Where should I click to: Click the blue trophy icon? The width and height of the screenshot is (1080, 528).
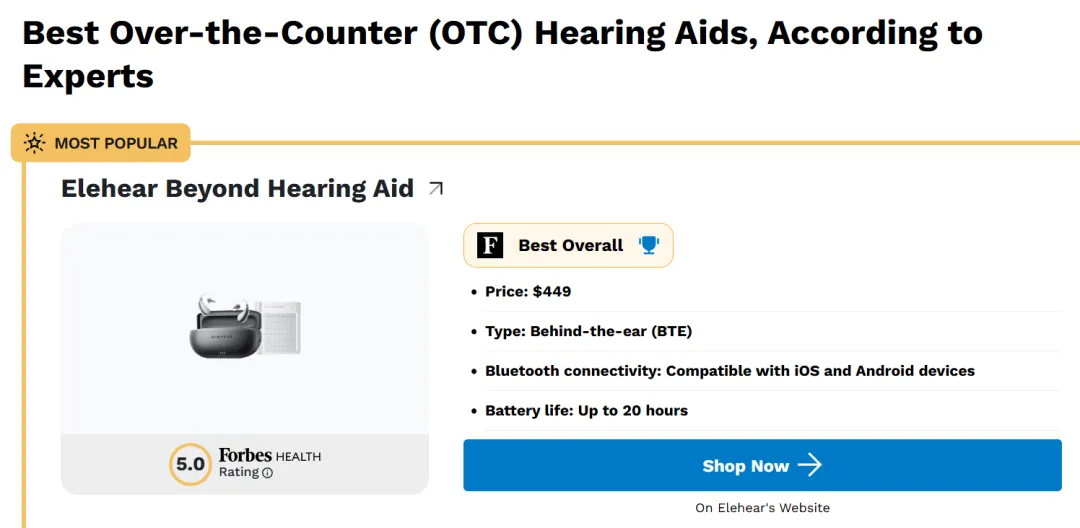(649, 245)
